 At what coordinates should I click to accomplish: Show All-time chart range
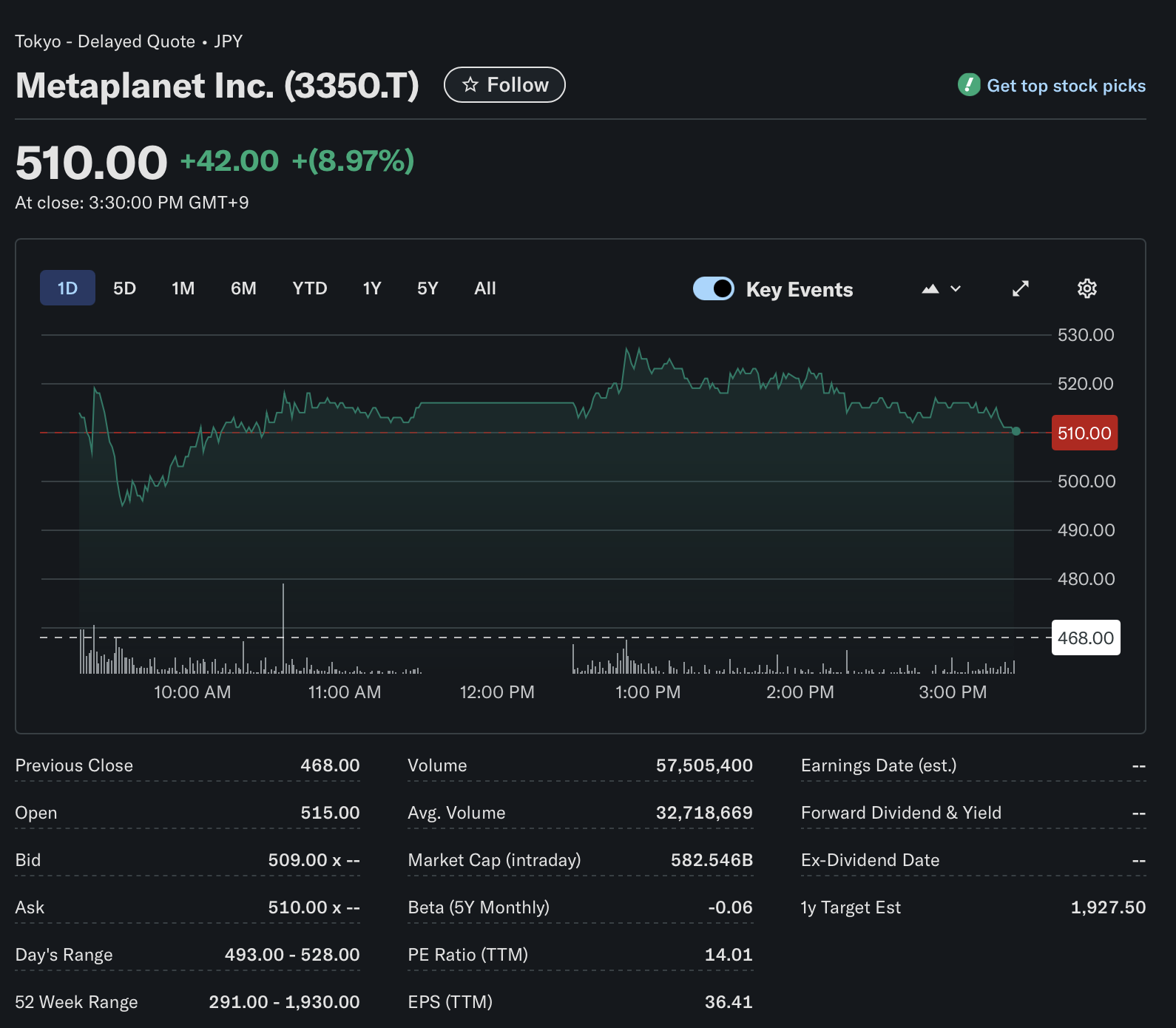[x=484, y=288]
